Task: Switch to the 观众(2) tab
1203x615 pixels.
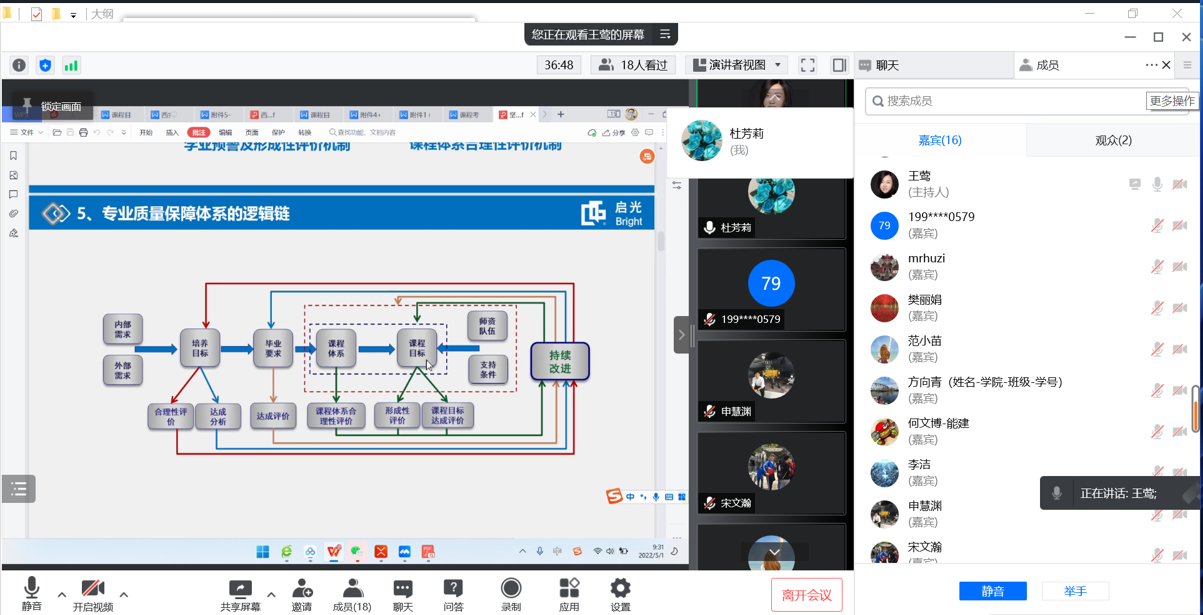Action: 1113,140
